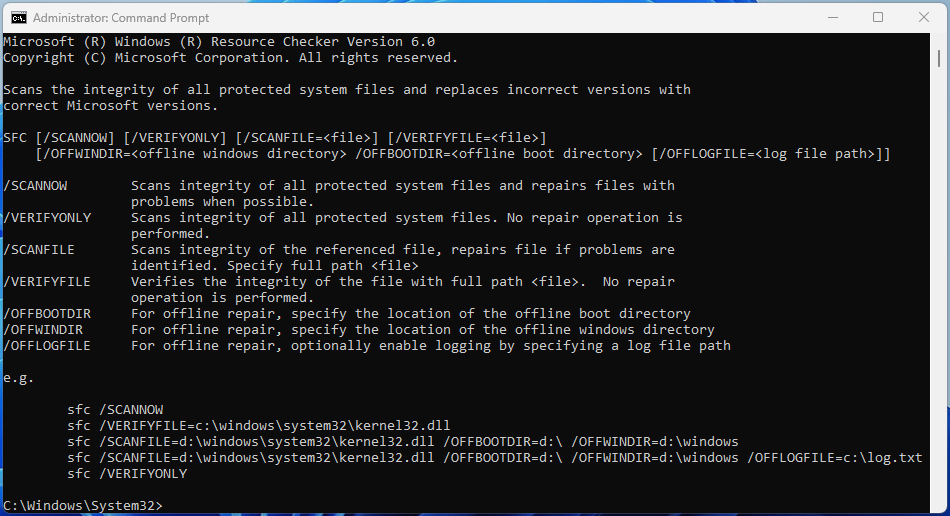Click 'operation is performed.' text
This screenshot has height=516, width=950.
point(222,298)
